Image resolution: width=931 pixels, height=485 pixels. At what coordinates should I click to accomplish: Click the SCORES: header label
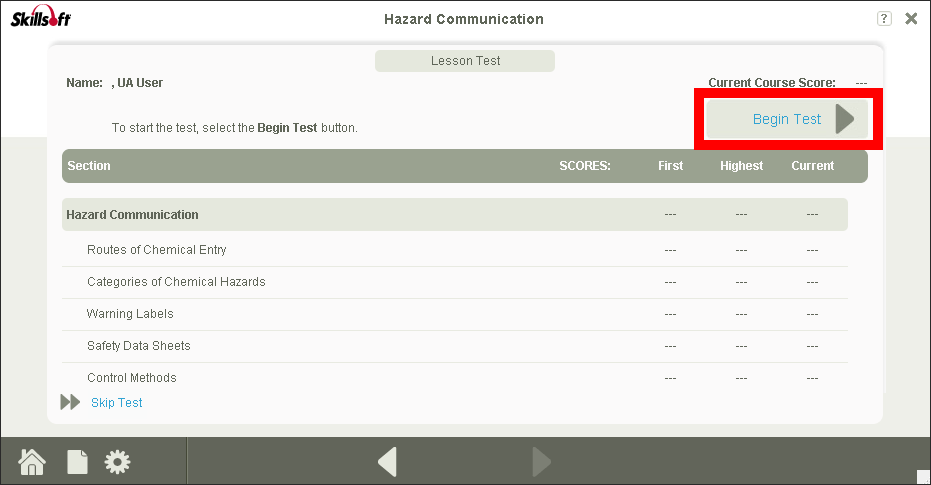click(585, 166)
